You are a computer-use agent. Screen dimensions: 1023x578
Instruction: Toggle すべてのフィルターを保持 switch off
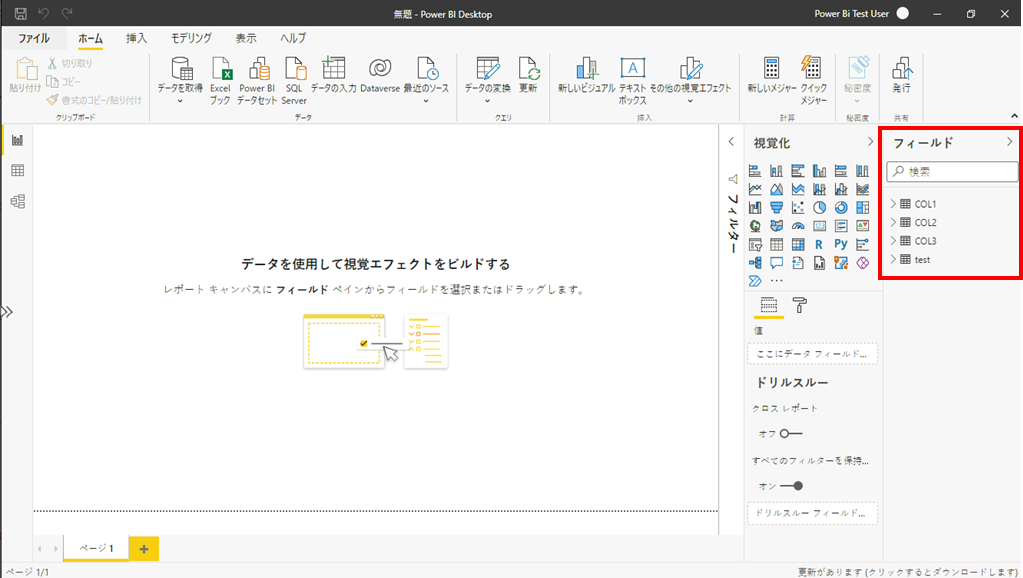pos(790,486)
